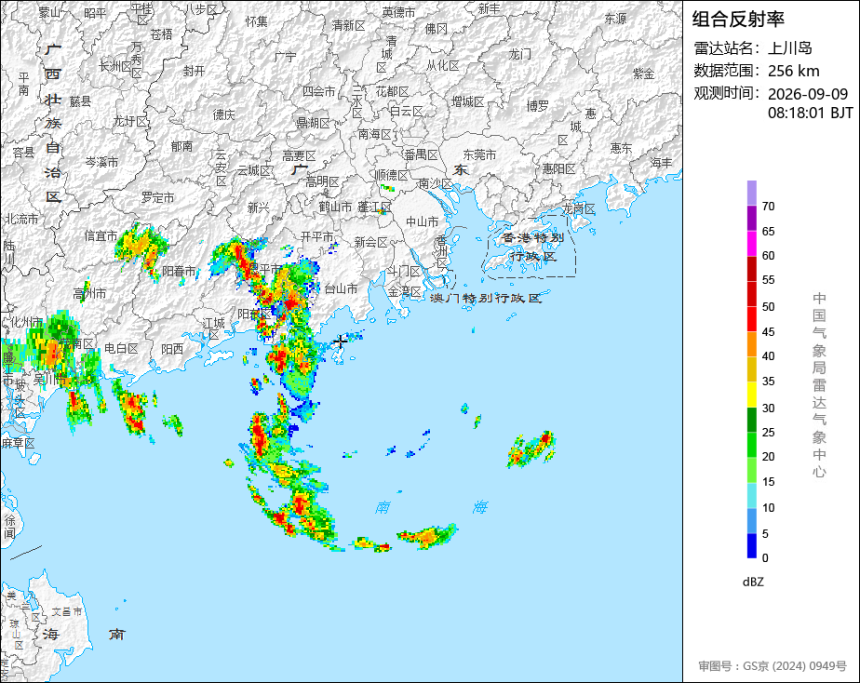Pick the dark green swatch between 25 and 30
860x683 pixels.
coord(751,420)
